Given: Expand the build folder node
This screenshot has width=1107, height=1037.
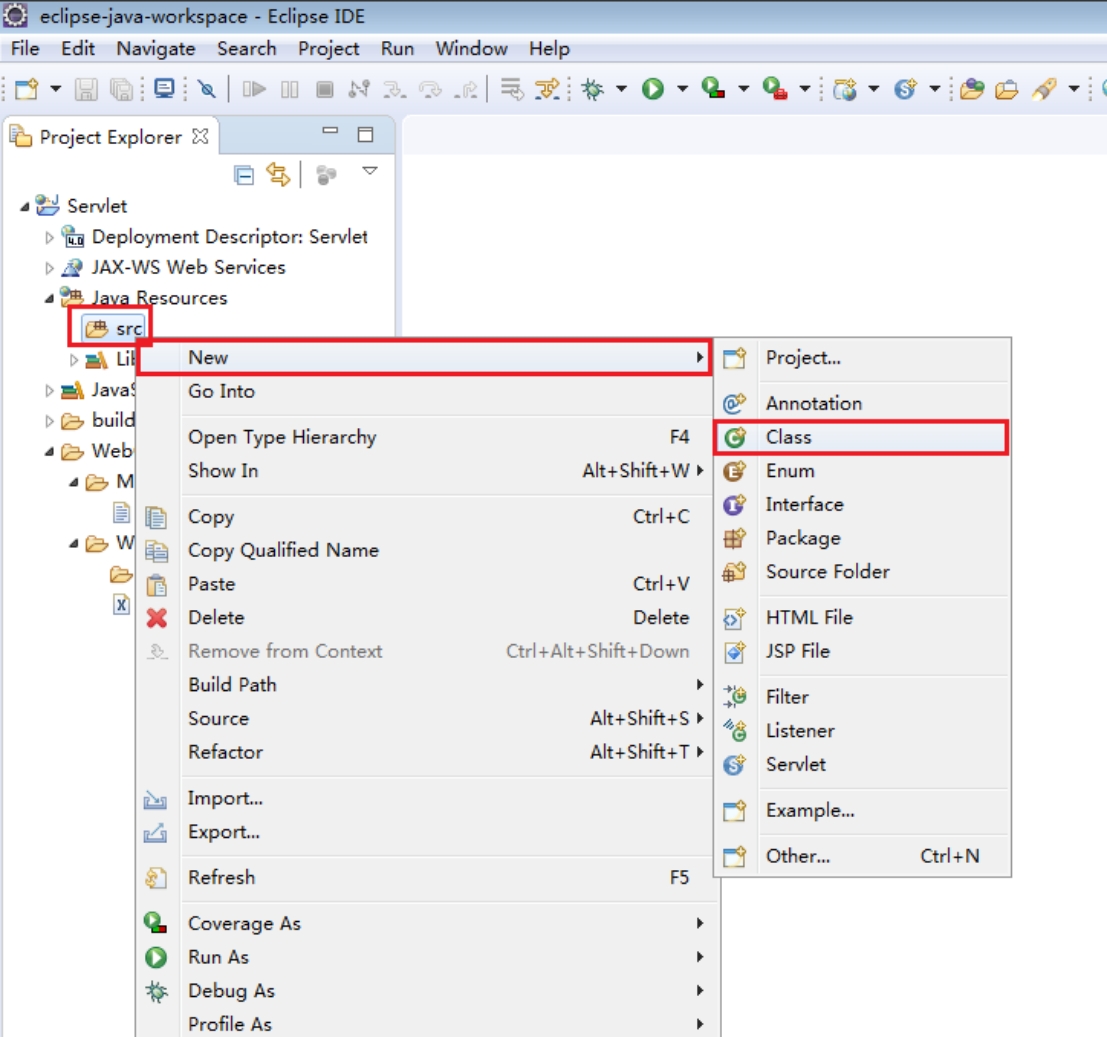Looking at the screenshot, I should pos(49,421).
